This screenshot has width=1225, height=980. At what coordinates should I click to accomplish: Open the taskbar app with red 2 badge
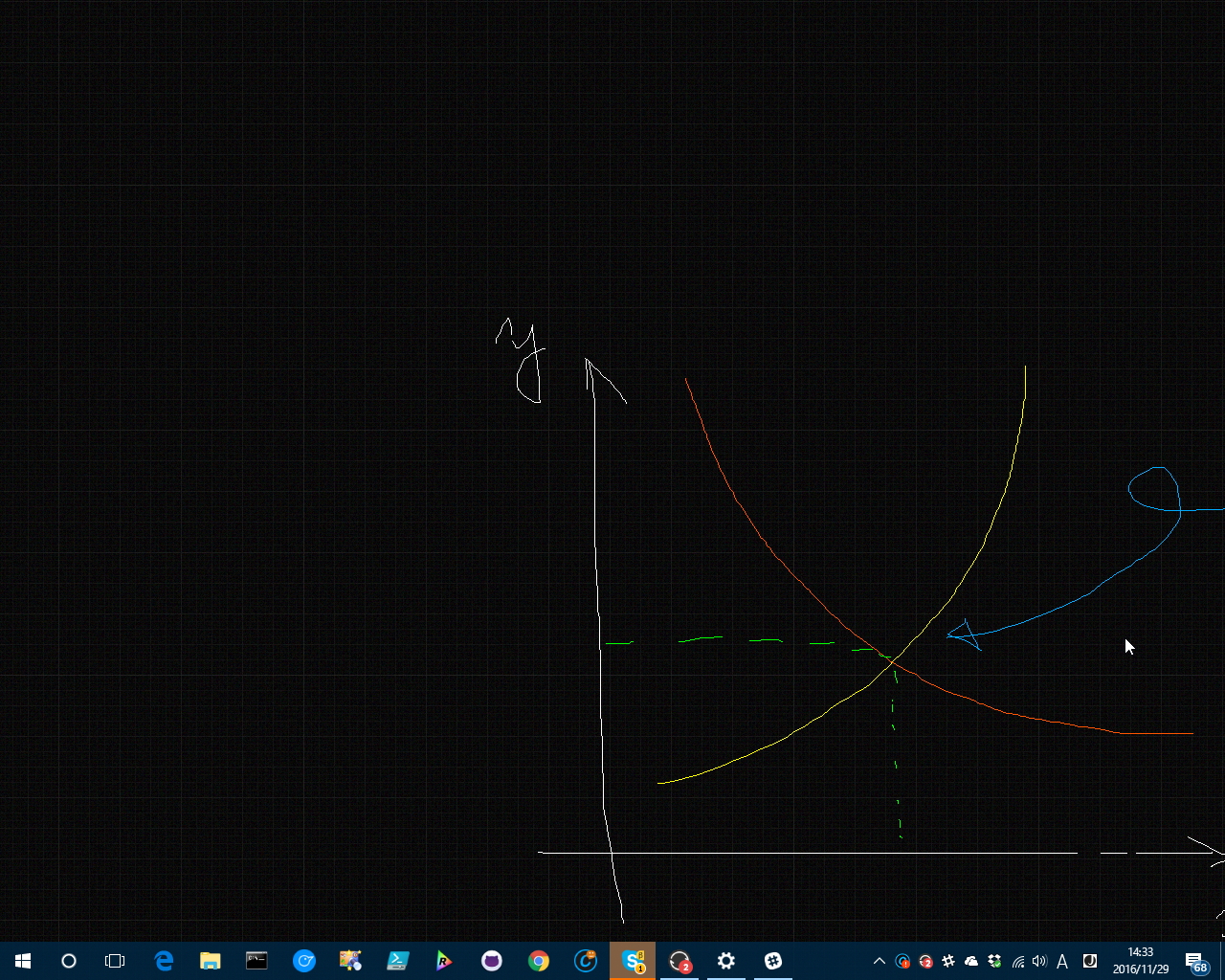point(679,961)
